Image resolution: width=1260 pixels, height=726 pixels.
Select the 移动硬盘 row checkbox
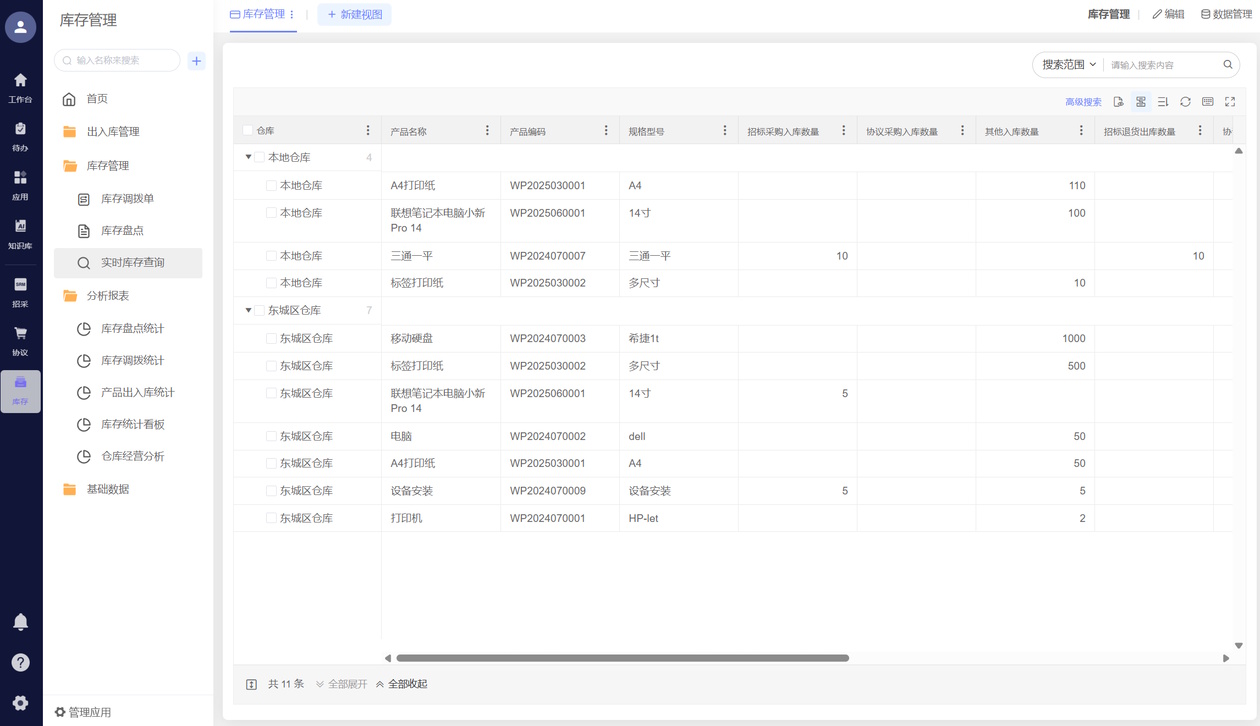coord(271,339)
